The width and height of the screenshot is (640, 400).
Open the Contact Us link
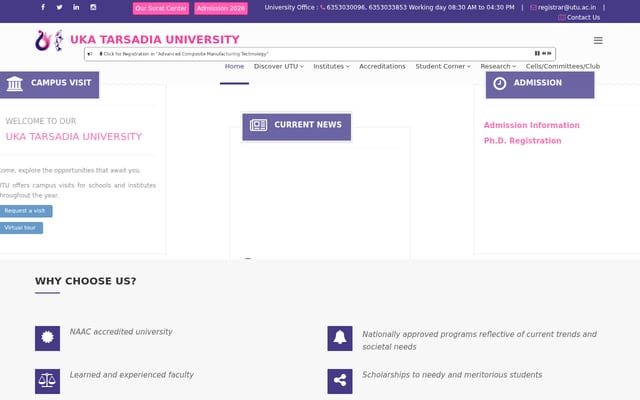point(583,17)
